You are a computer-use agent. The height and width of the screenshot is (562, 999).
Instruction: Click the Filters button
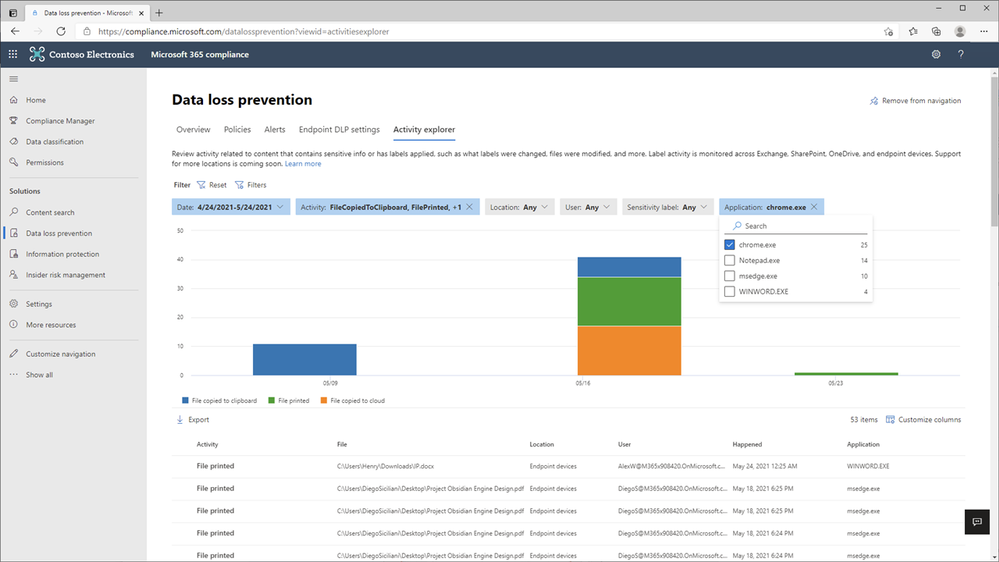(x=250, y=185)
